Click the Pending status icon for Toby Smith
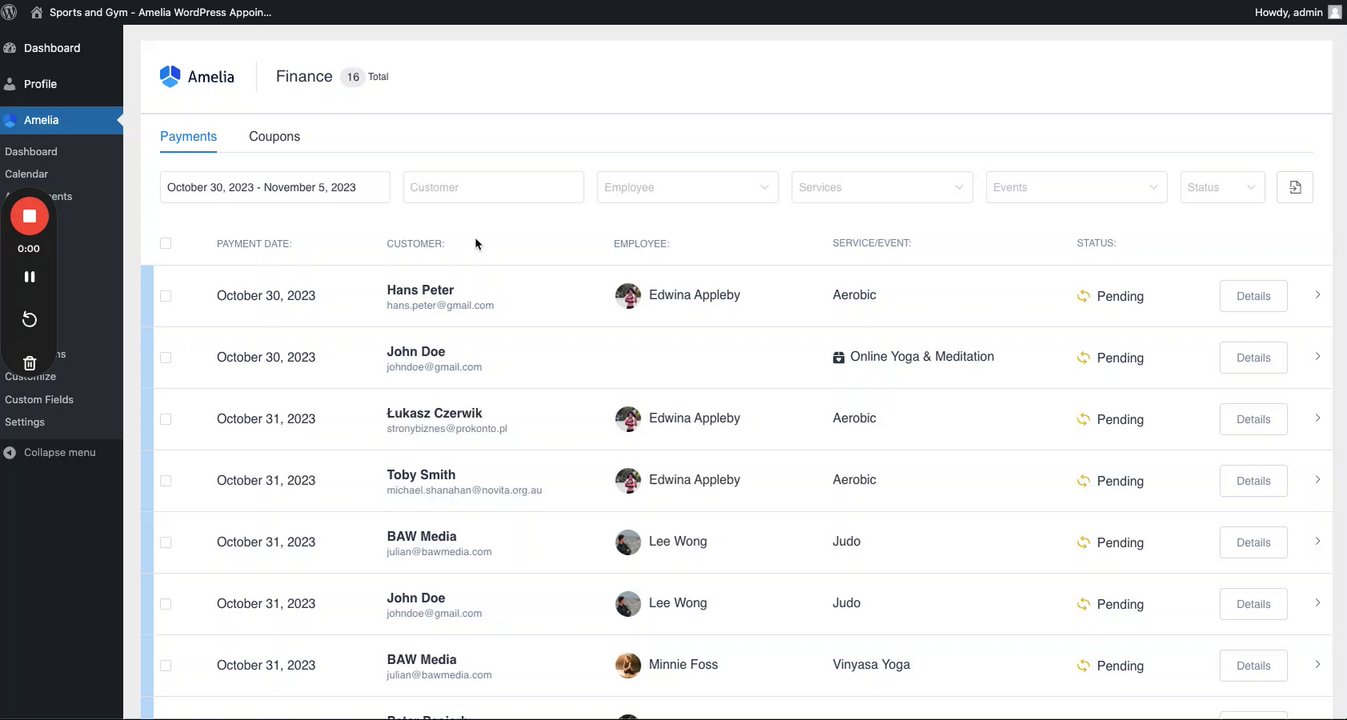 click(x=1083, y=481)
